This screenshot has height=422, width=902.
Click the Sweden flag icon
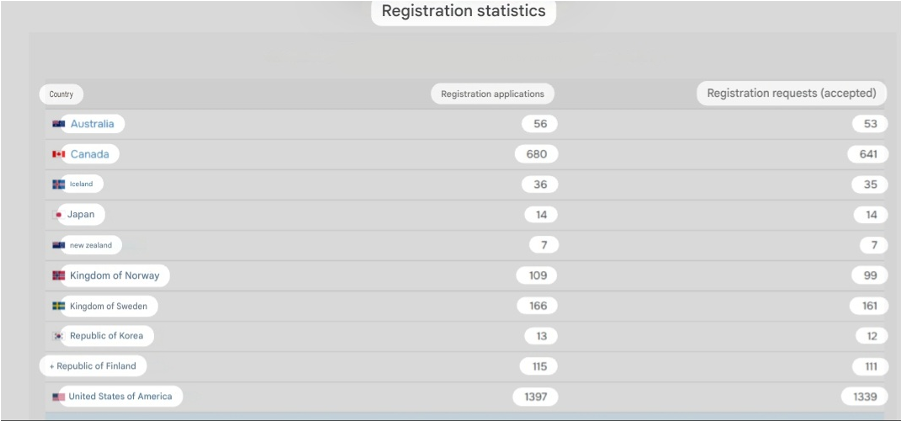tap(58, 306)
